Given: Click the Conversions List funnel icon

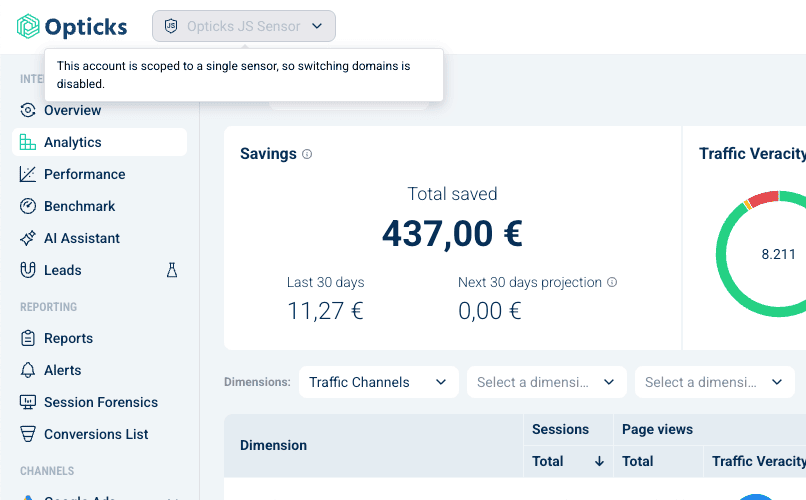Looking at the screenshot, I should tap(28, 434).
